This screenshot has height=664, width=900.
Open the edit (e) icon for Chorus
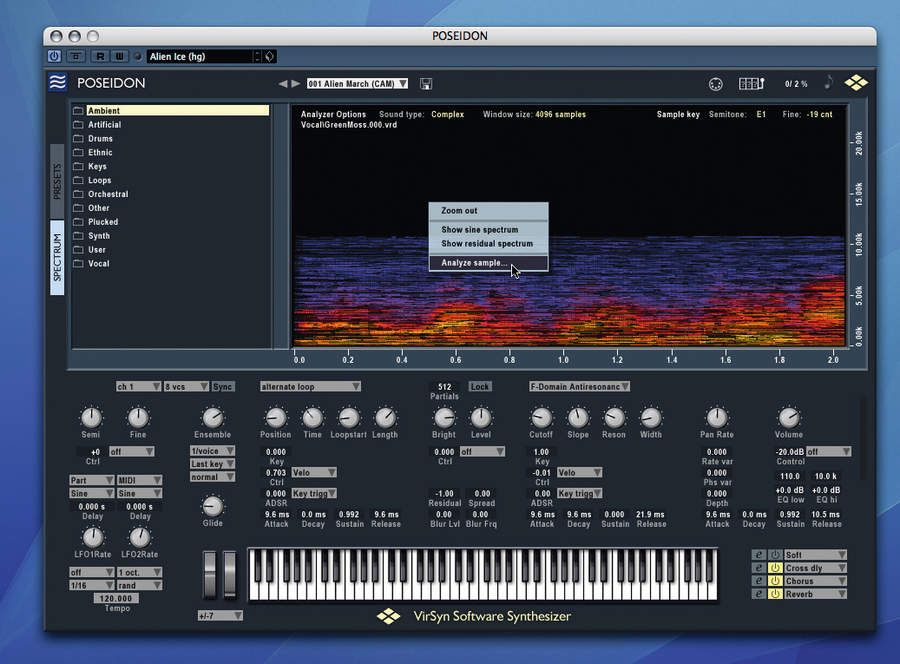point(759,581)
